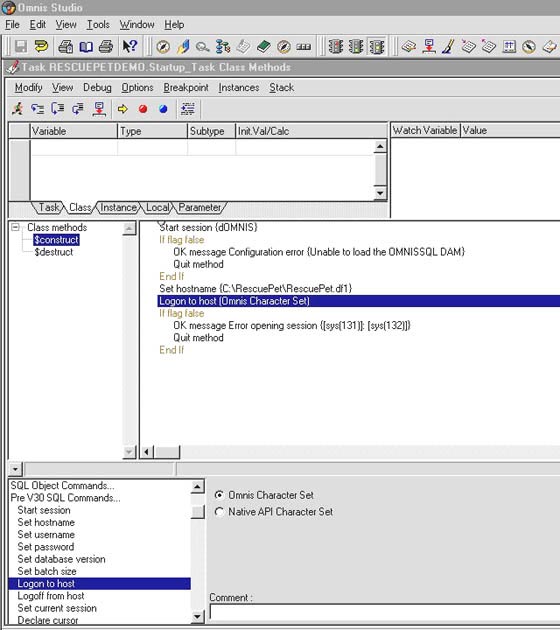Click the What's This help pointer icon

[130, 46]
